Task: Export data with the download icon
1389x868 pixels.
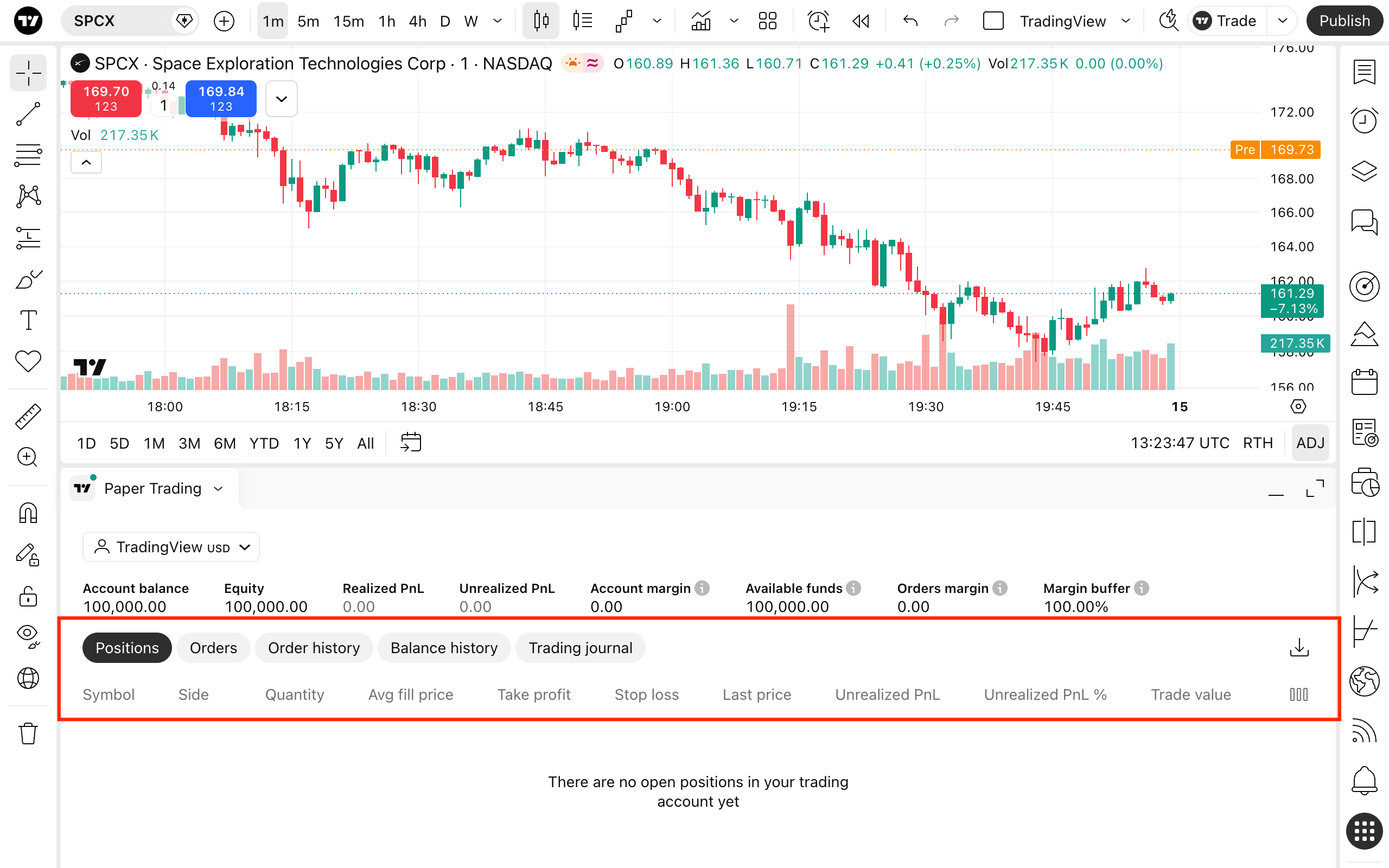Action: (x=1299, y=647)
